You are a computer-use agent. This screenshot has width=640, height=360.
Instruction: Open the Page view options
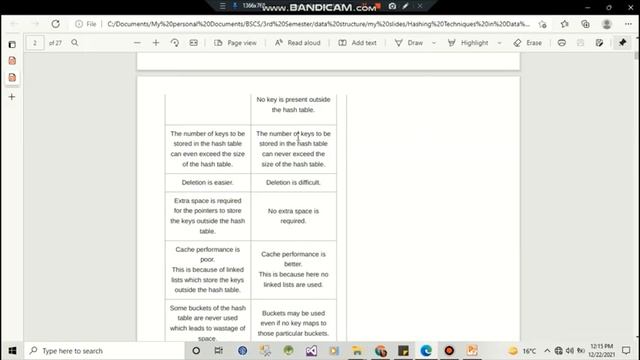236,43
